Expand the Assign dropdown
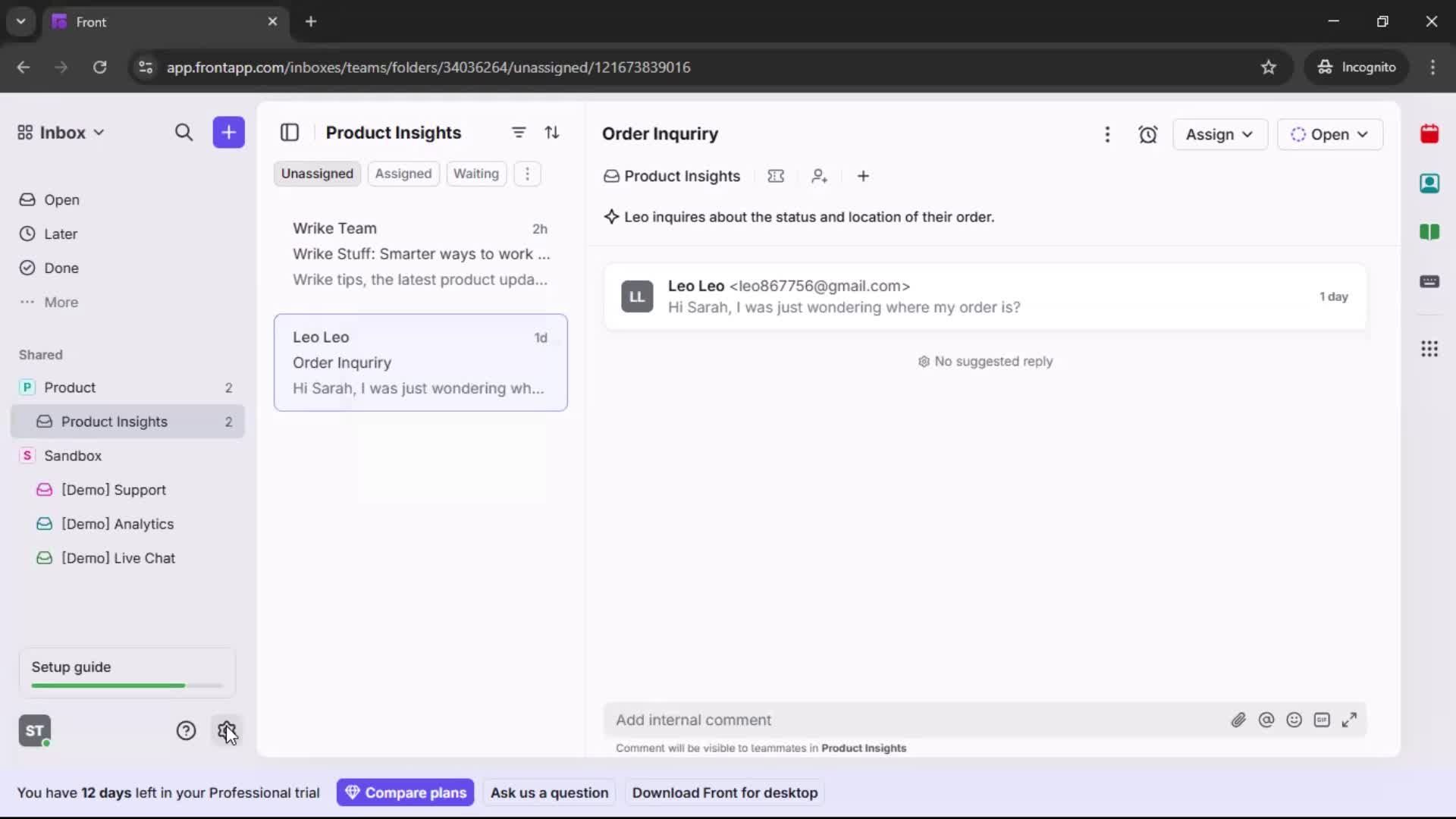 pyautogui.click(x=1219, y=134)
